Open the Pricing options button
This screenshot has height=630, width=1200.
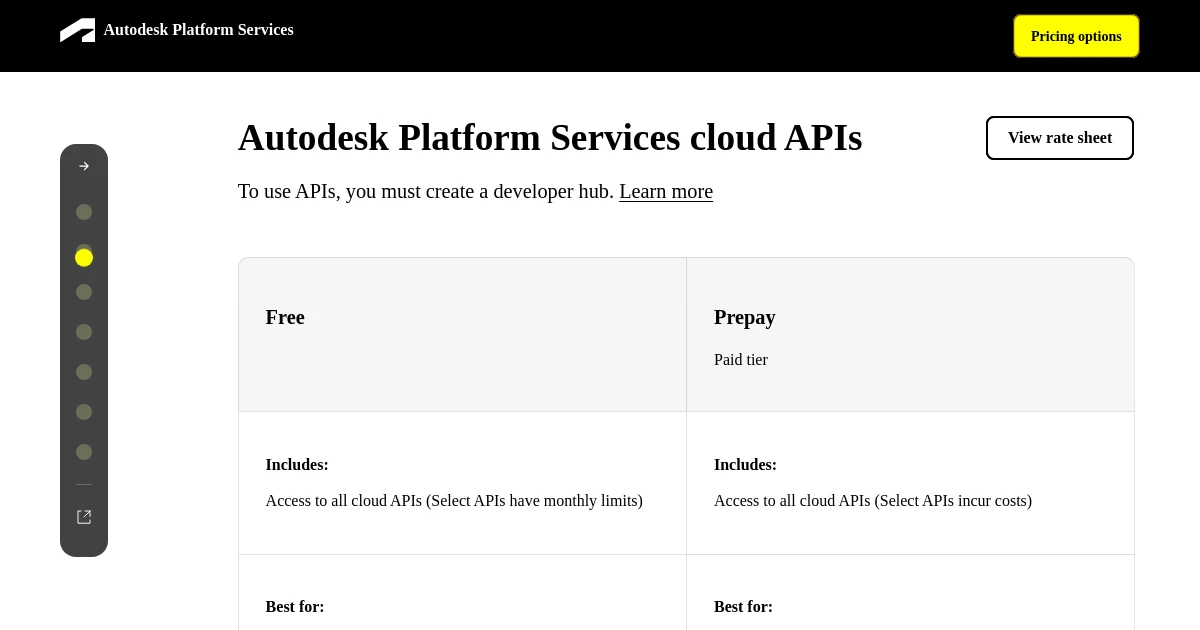1076,36
